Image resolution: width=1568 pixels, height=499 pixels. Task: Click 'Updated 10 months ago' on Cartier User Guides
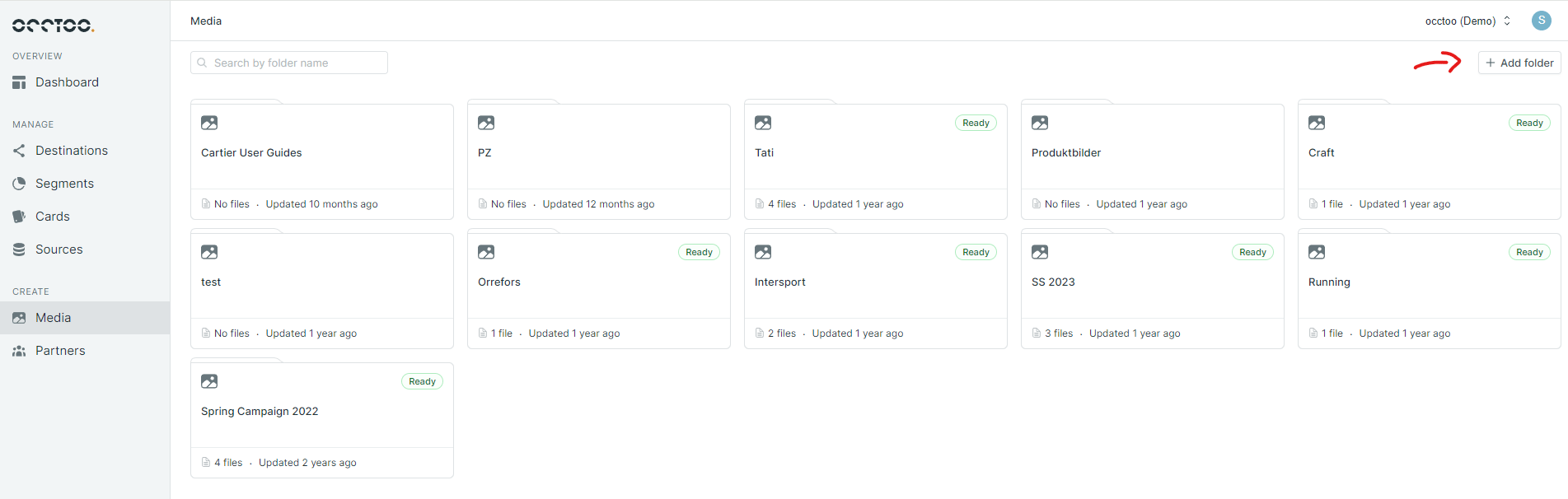(321, 204)
